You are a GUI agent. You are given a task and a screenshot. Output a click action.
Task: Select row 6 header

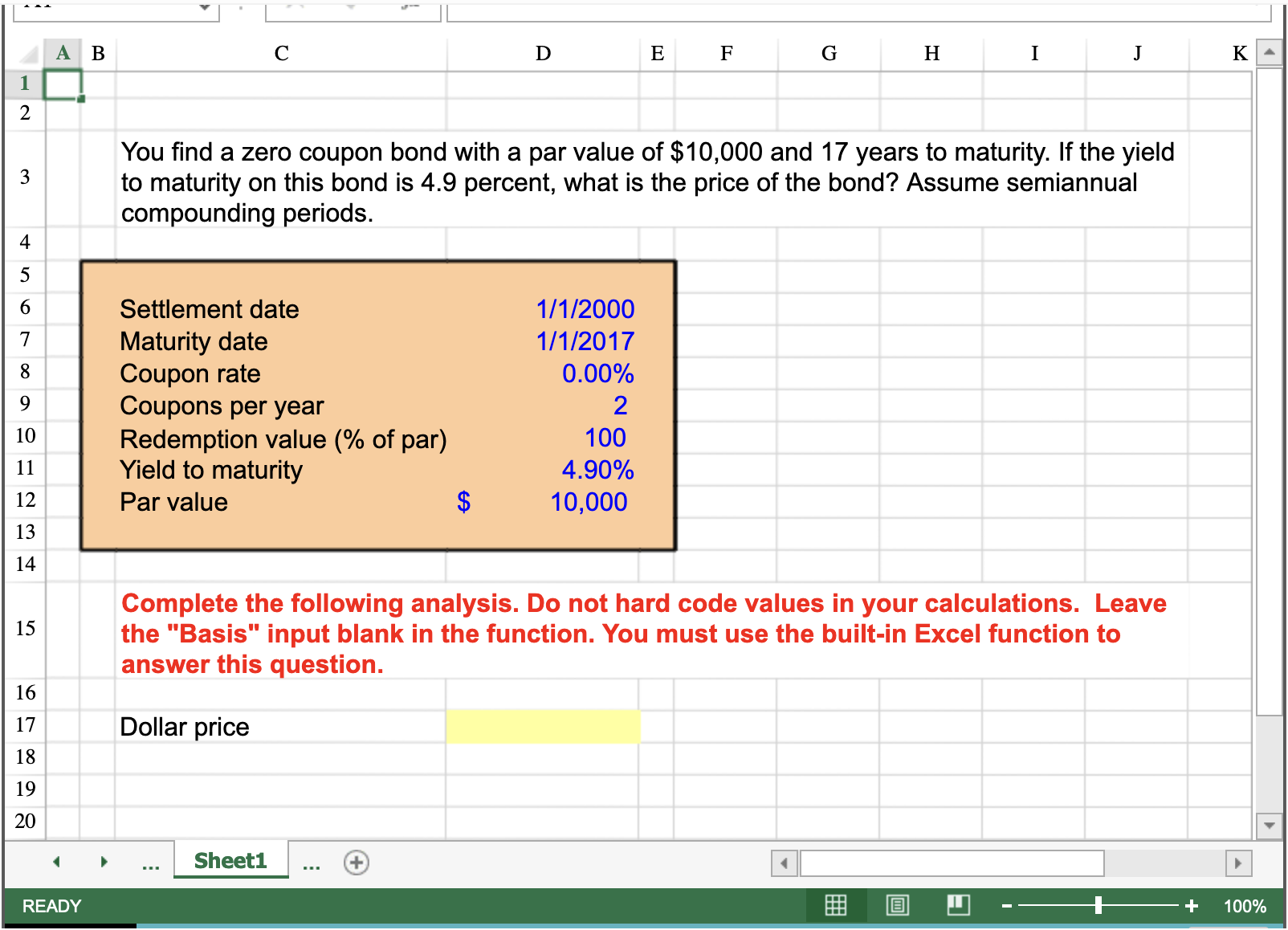point(25,308)
